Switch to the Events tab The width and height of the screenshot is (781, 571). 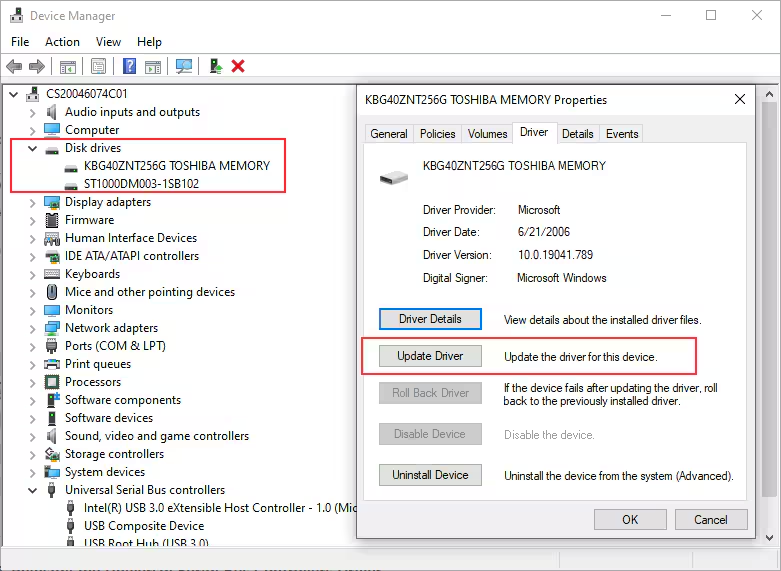click(622, 134)
